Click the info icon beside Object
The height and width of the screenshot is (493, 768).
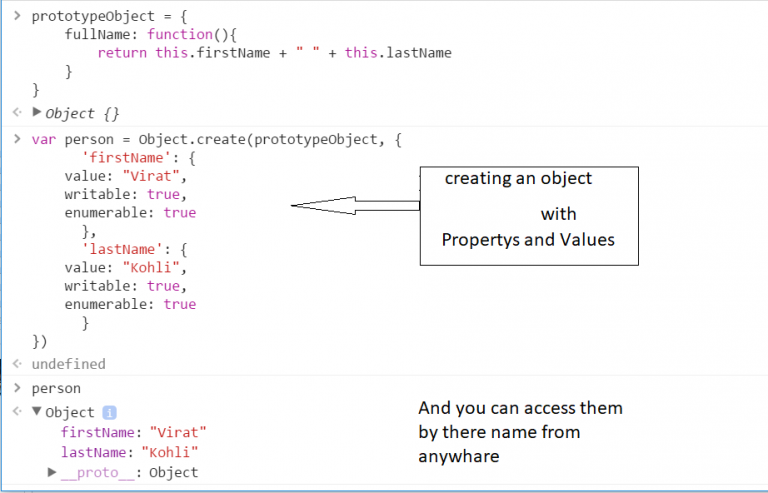(110, 412)
